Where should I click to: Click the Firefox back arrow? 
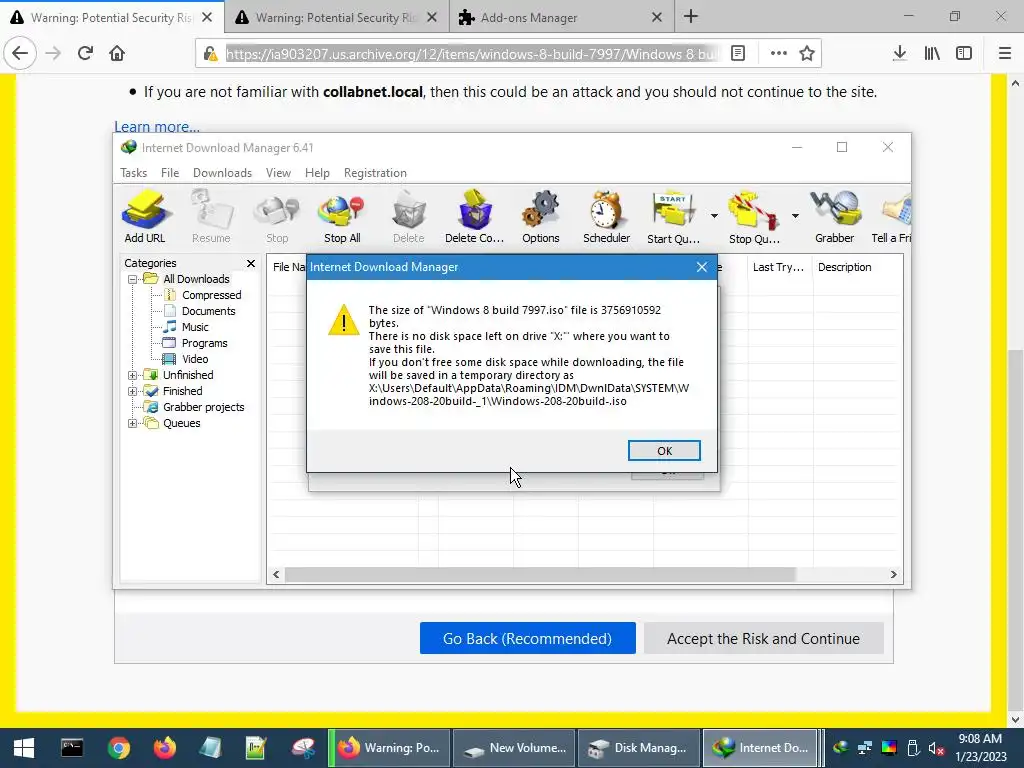point(20,53)
